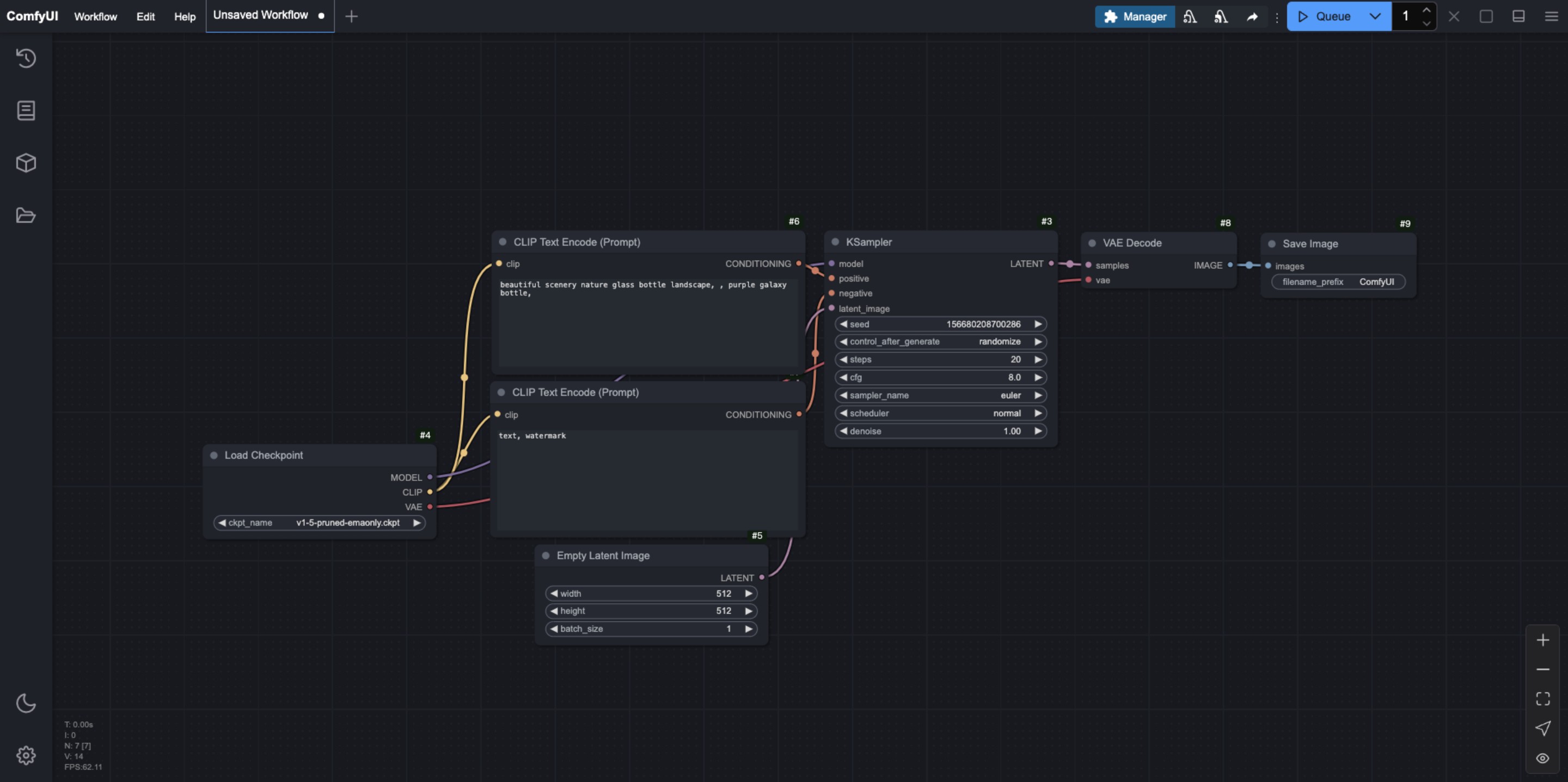Collapse the negative CLIP Text Encode node dot
The height and width of the screenshot is (782, 1568).
tap(501, 392)
